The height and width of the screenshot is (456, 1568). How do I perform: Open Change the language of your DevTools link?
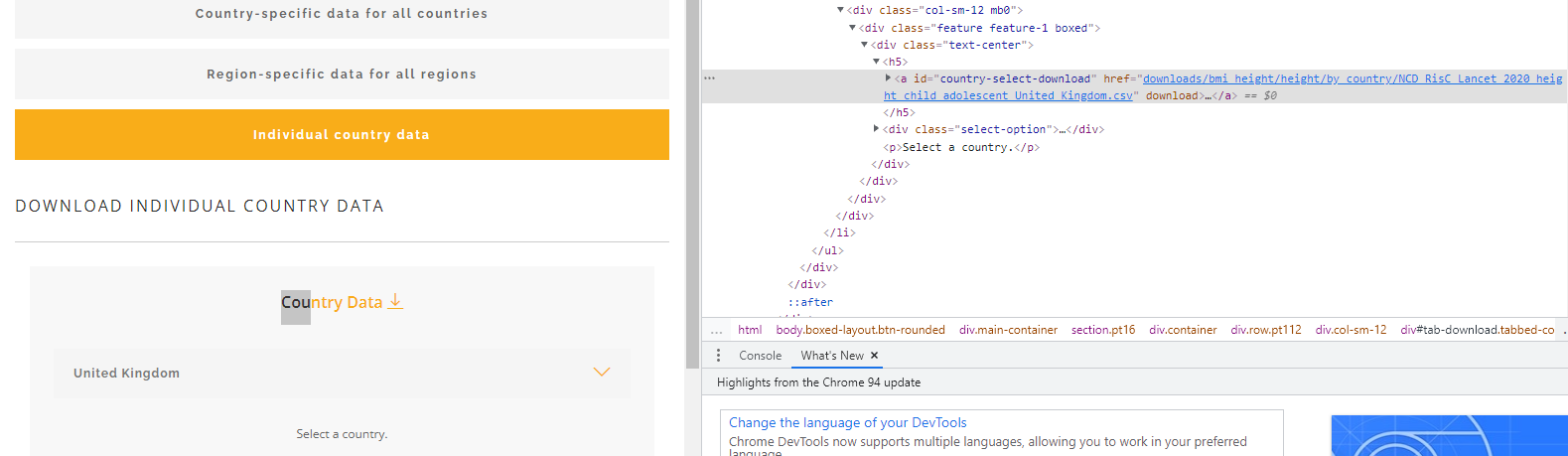[x=847, y=422]
